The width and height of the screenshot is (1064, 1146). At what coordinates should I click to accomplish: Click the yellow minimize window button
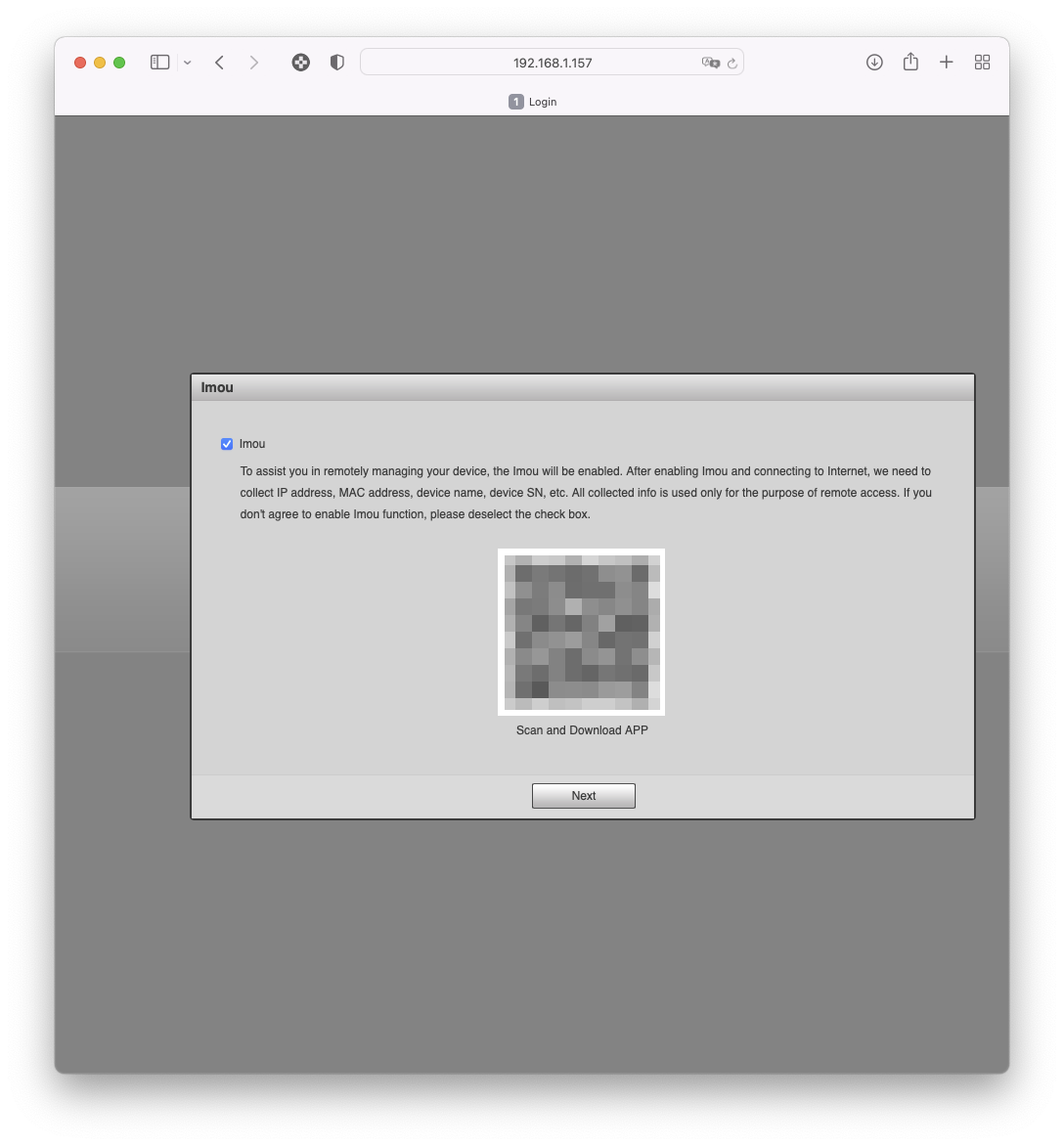(100, 63)
